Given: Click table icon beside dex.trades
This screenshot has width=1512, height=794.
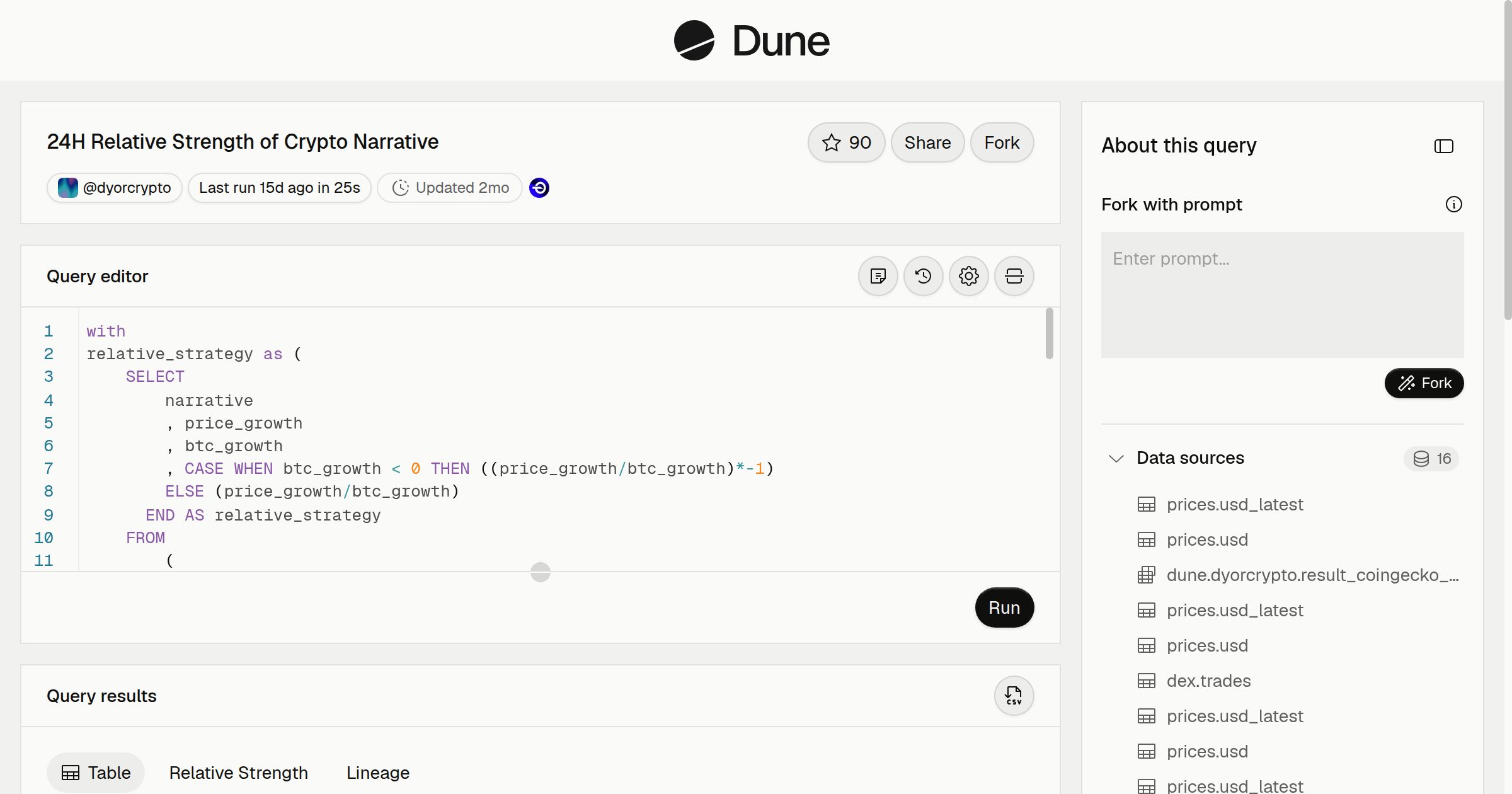Looking at the screenshot, I should click(1147, 681).
